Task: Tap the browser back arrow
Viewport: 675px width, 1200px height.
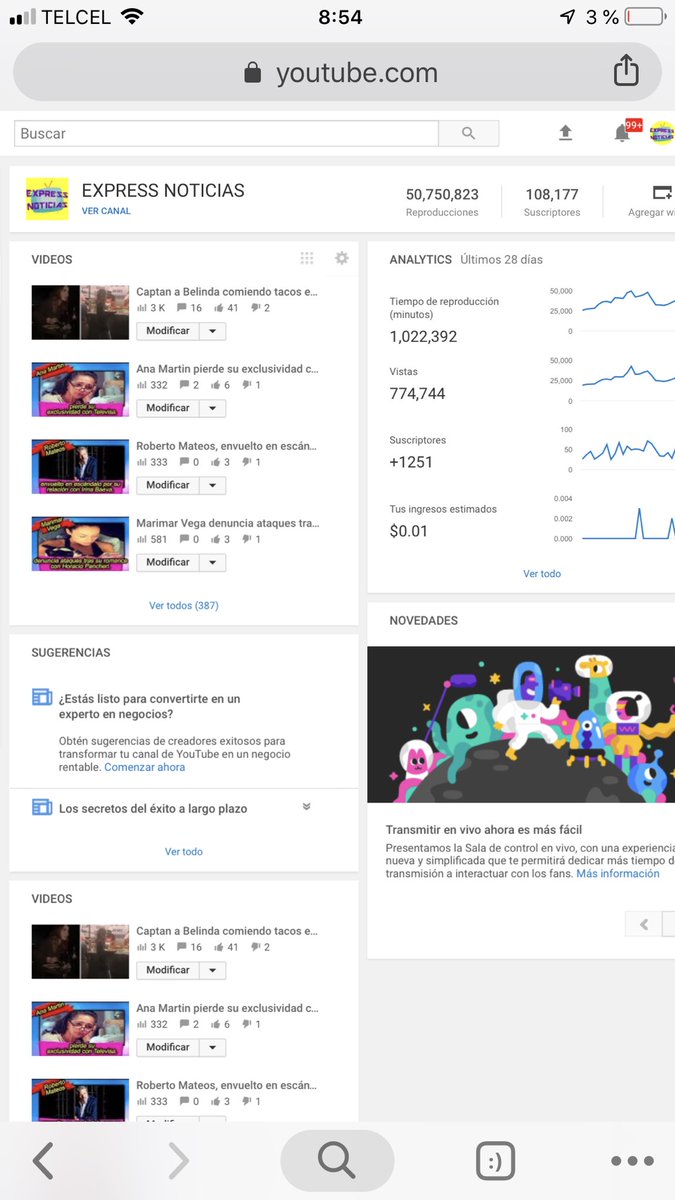Action: 43,1161
